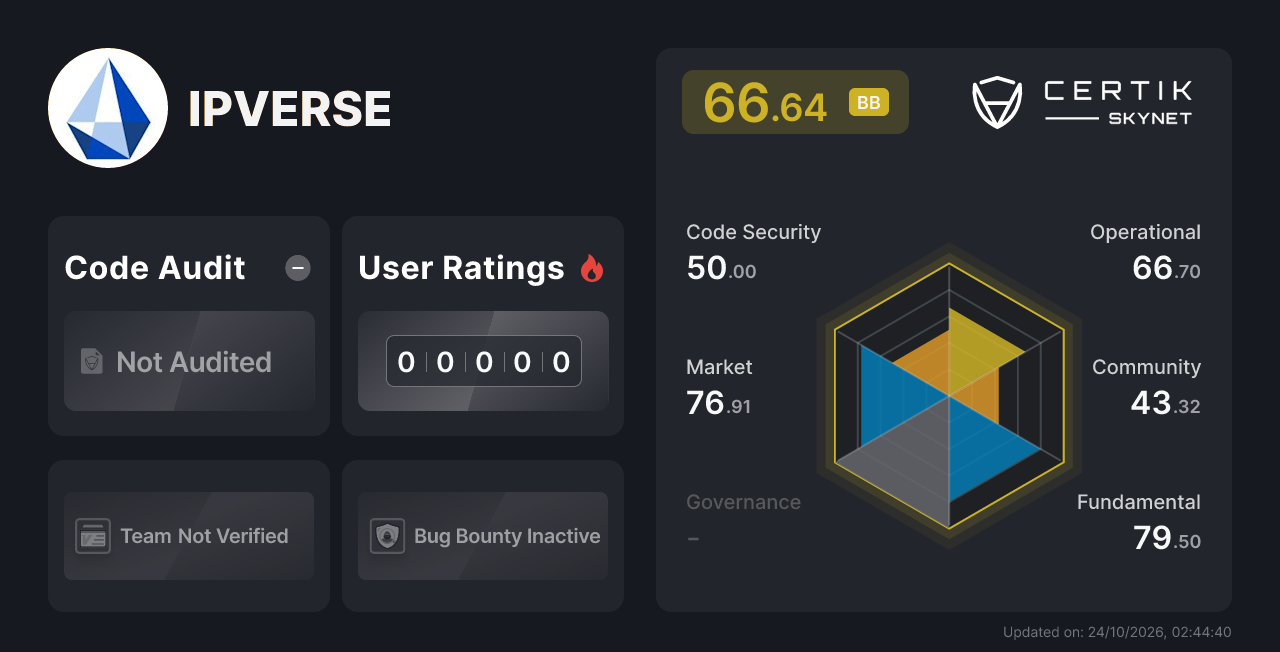Open the Bug Bounty Inactive box
The image size is (1280, 652).
click(483, 536)
